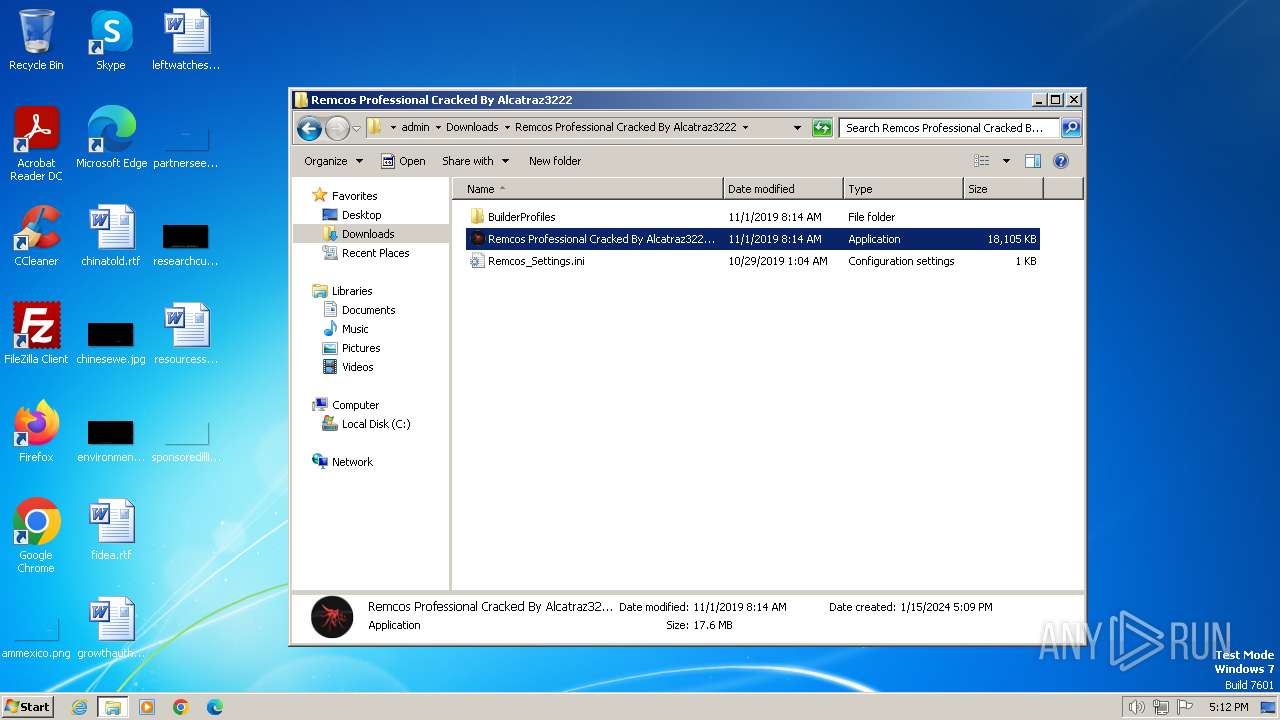Open recent locations dropdown next to Forward
Viewport: 1280px width, 720px height.
pos(356,128)
